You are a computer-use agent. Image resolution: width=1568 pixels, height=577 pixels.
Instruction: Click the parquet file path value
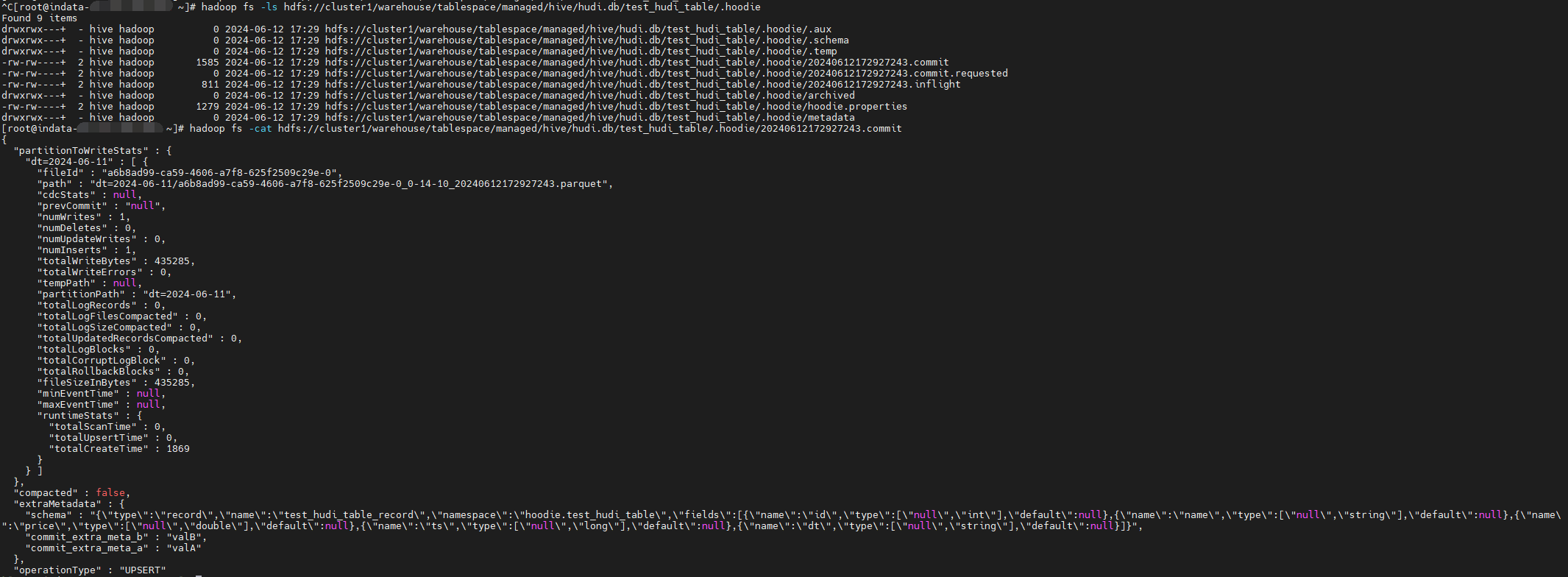(x=349, y=184)
